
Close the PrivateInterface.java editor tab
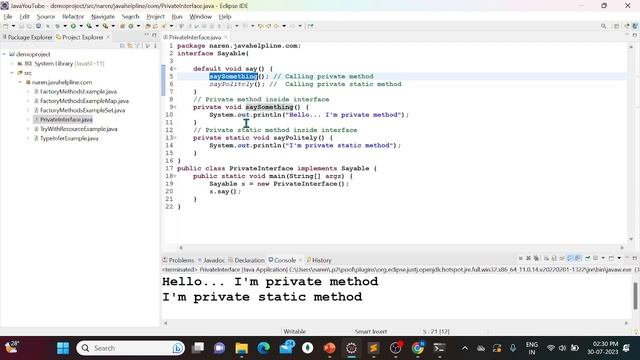click(226, 37)
